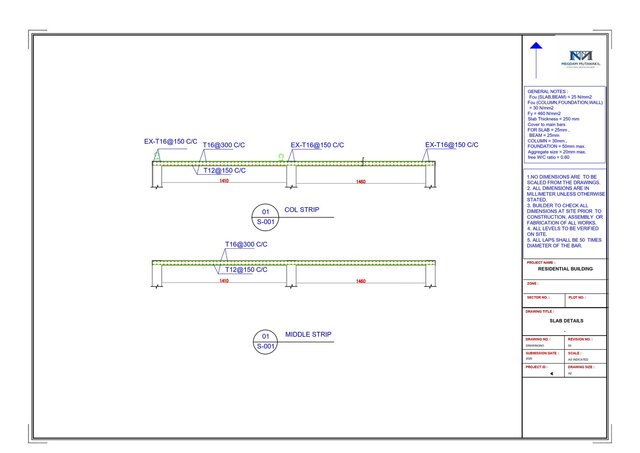This screenshot has width=640, height=453.
Task: Click the small green symbol on top slab
Action: pos(280,155)
